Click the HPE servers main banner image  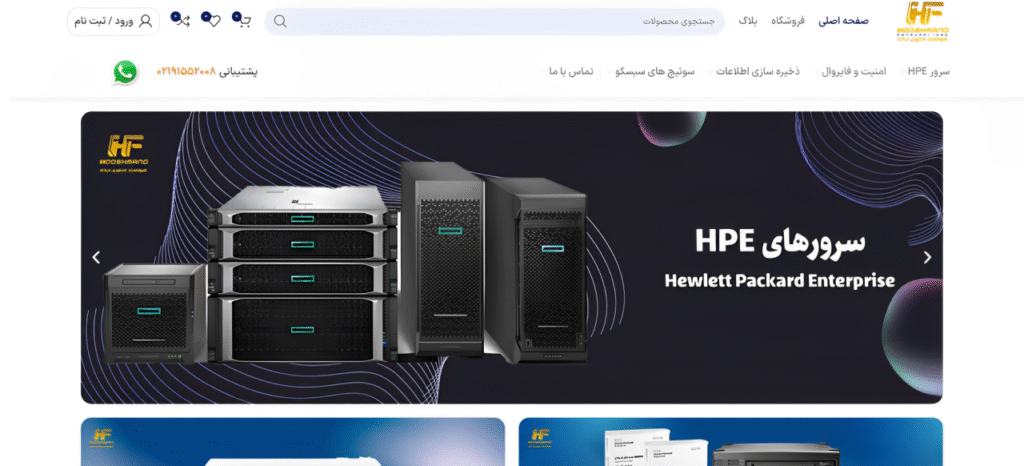[511, 257]
